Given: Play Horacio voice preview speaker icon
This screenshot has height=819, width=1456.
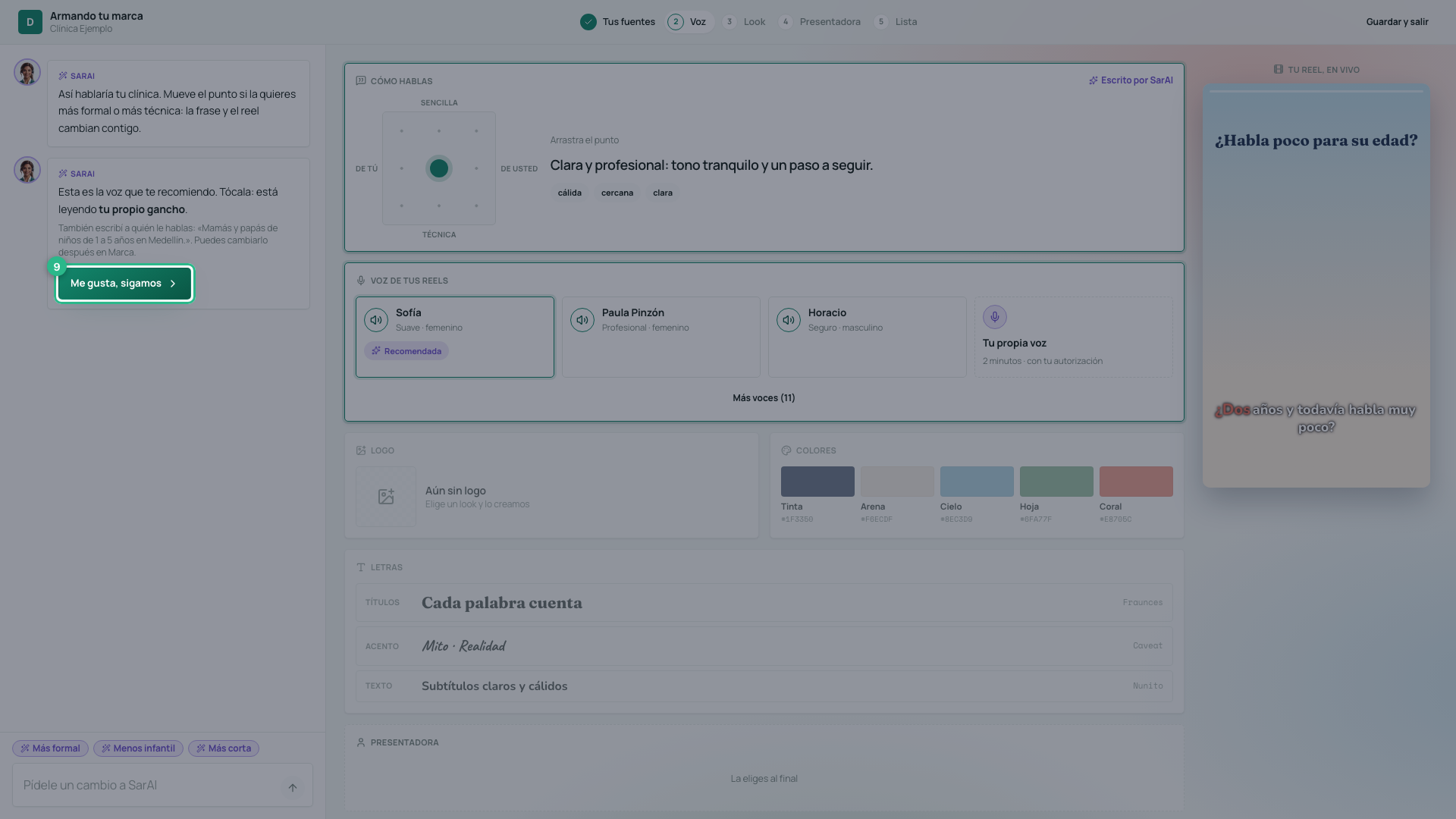Looking at the screenshot, I should tap(789, 320).
